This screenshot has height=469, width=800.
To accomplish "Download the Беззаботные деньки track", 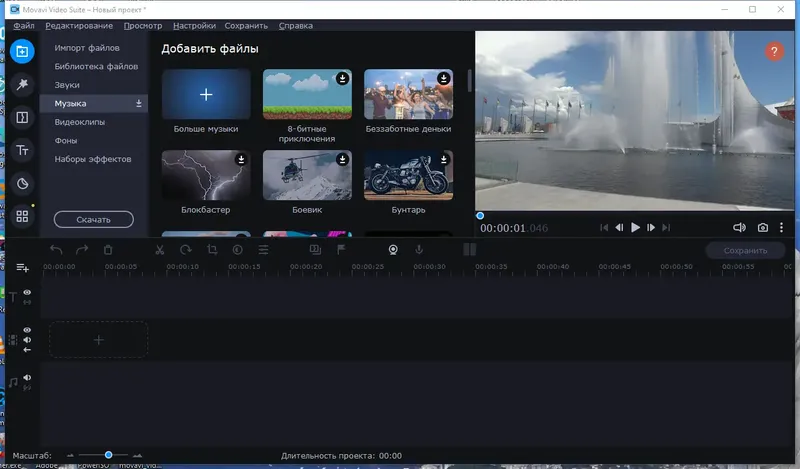I will tap(443, 79).
